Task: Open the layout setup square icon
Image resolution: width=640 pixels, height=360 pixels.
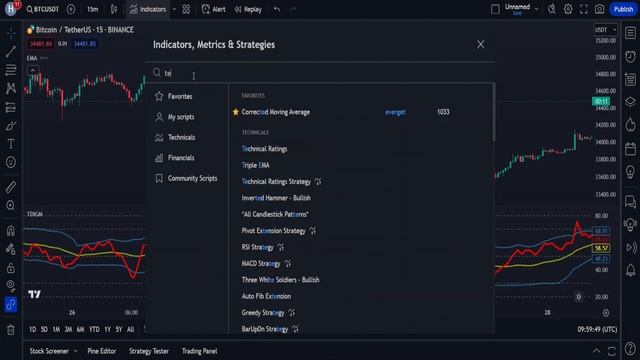Action: (x=495, y=9)
